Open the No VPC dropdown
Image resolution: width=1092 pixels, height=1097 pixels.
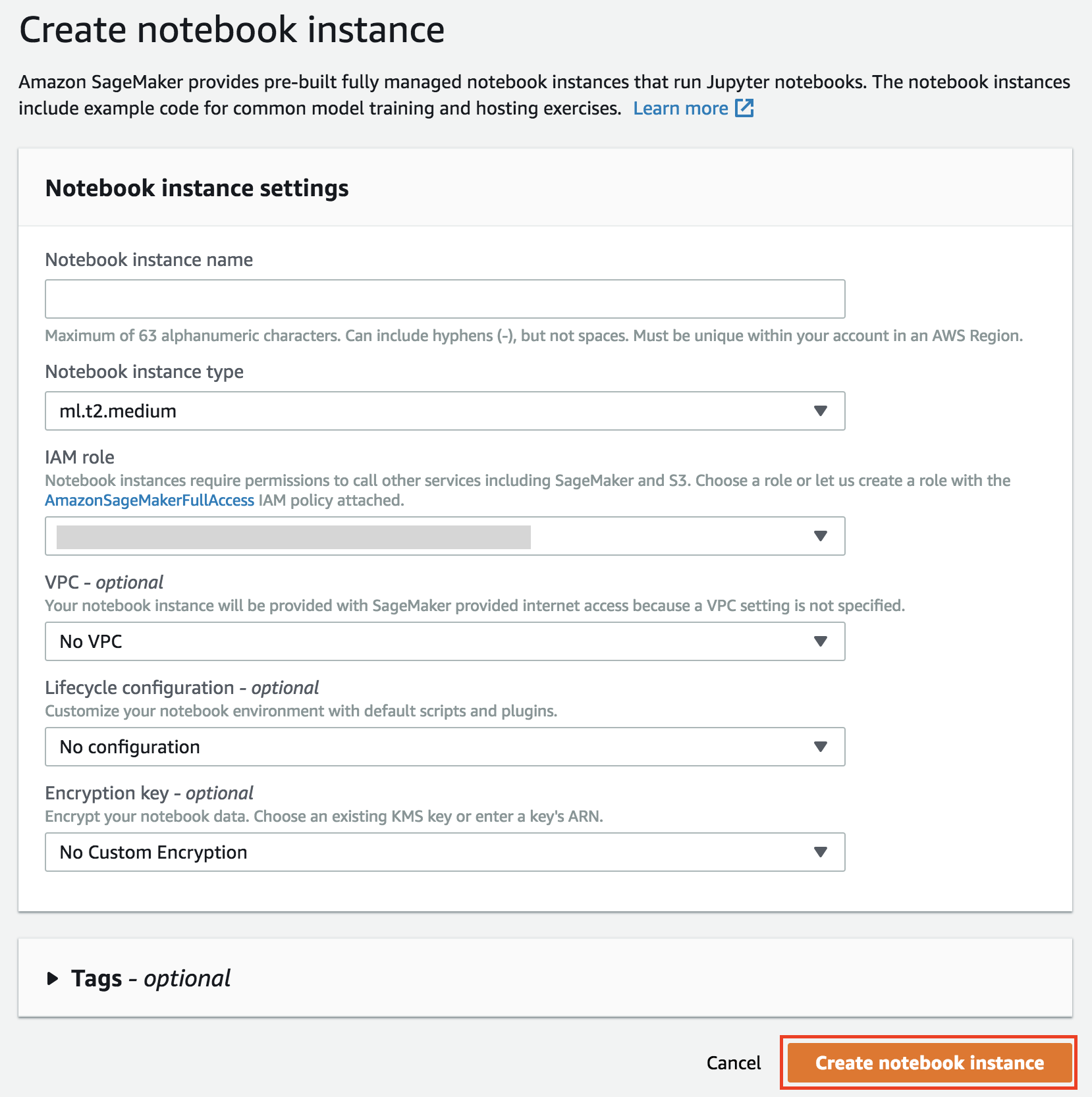coord(445,641)
